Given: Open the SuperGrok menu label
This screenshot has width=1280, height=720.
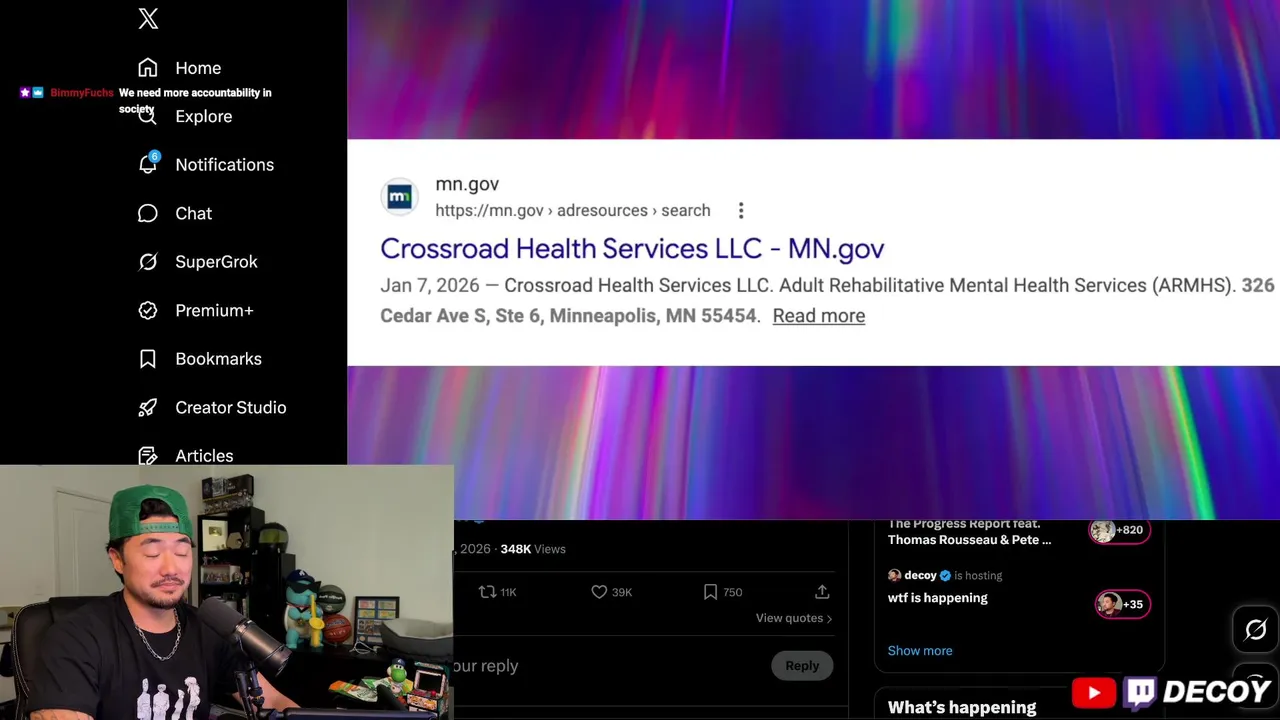Looking at the screenshot, I should click(x=217, y=262).
